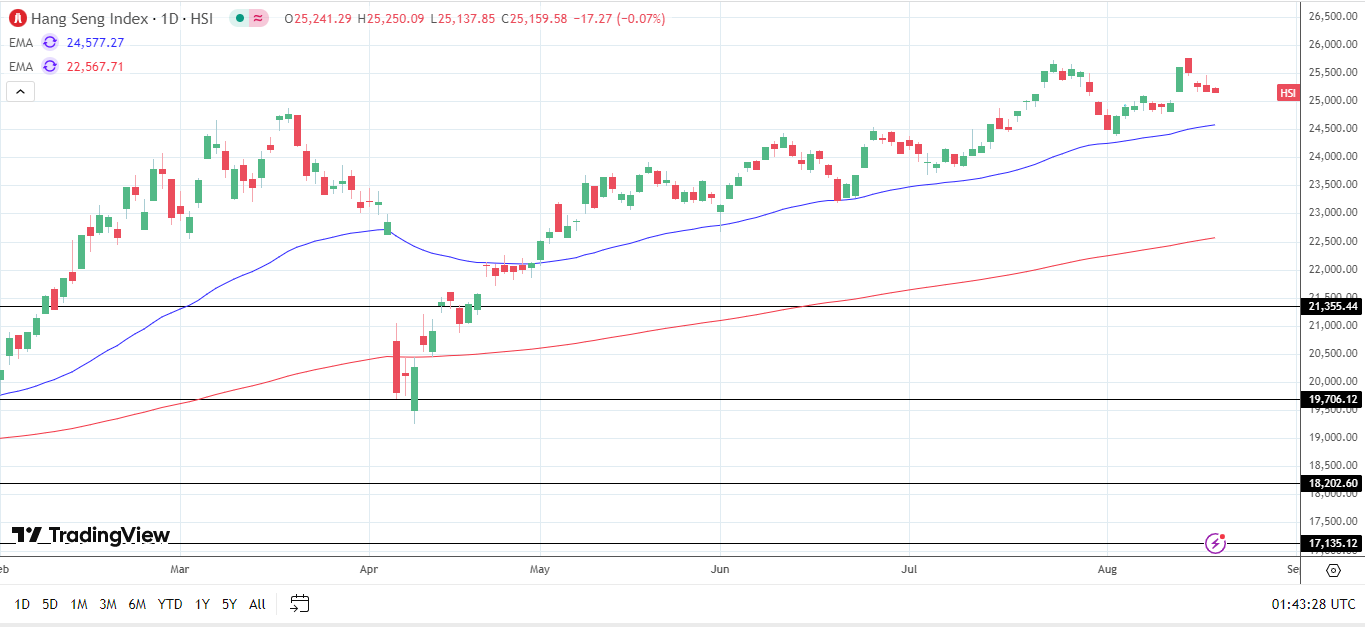The width and height of the screenshot is (1365, 627).
Task: Click the 24,500.00 price axis label
Action: pos(1333,128)
